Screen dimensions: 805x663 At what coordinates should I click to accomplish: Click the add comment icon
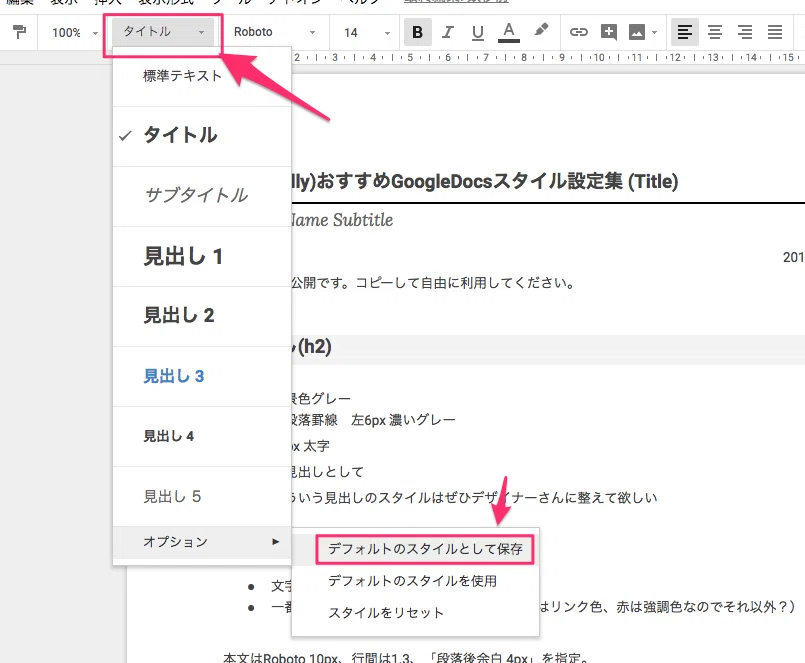pos(609,32)
